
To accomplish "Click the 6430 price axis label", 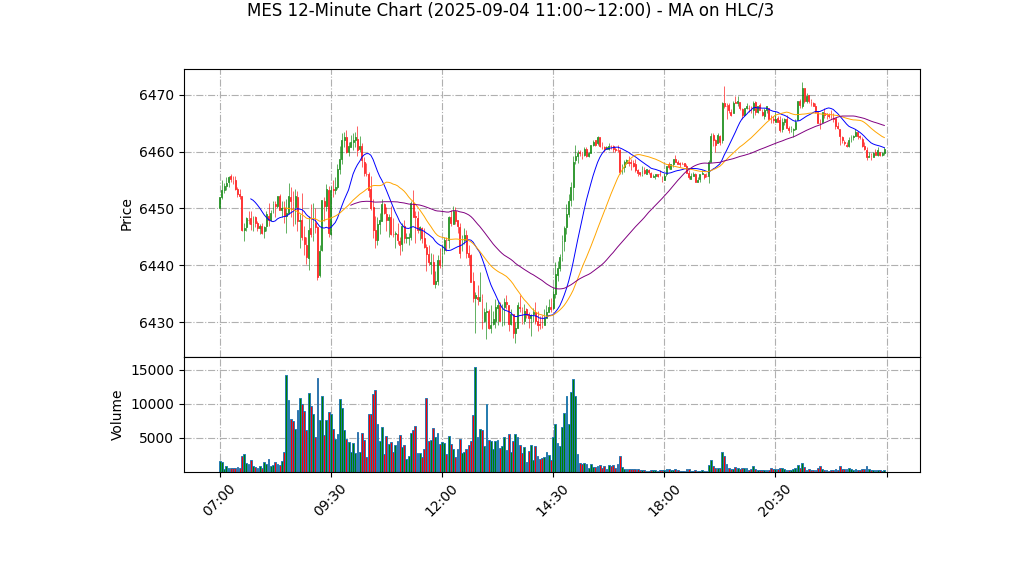I will [x=156, y=323].
